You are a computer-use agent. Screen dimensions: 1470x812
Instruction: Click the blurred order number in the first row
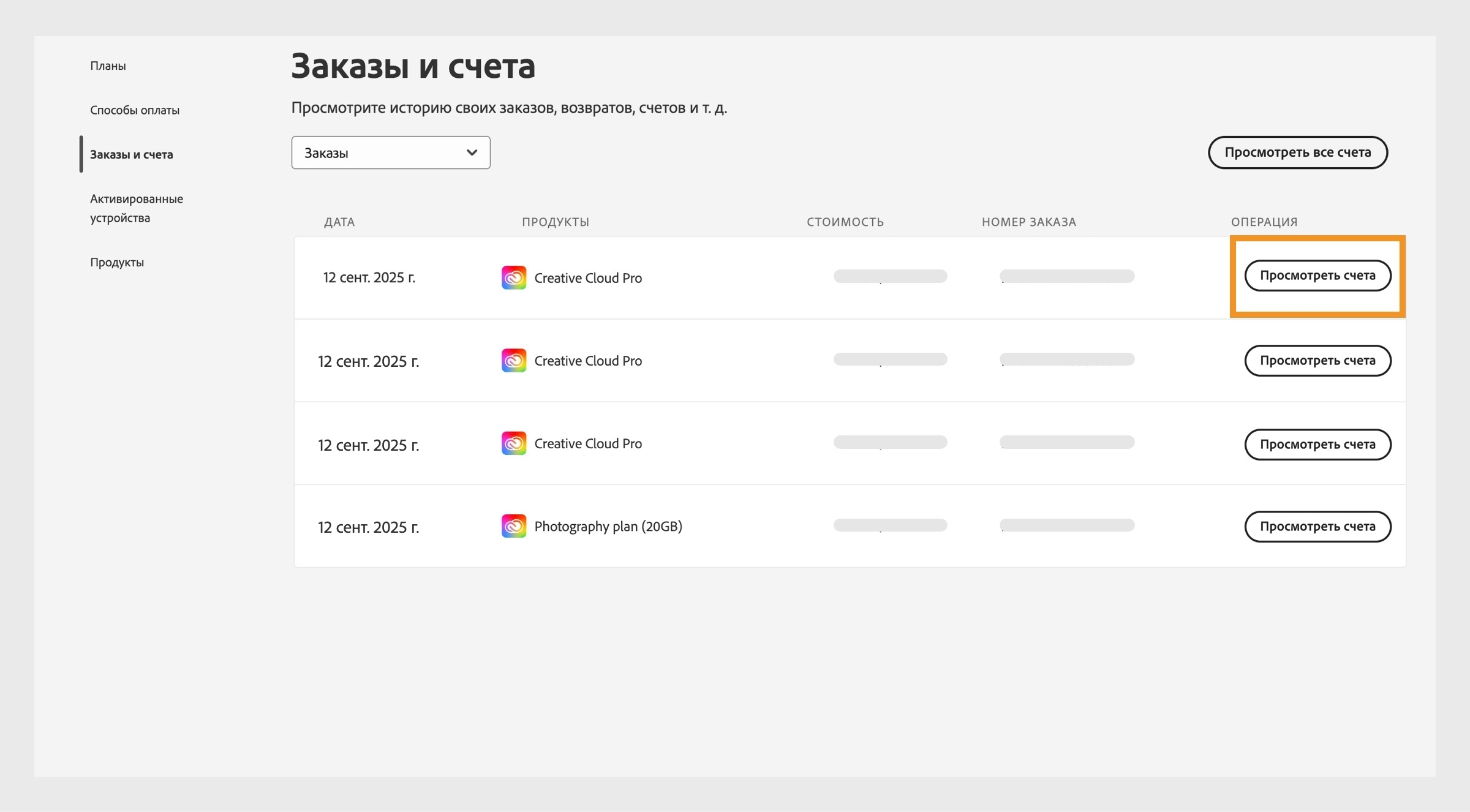[x=1067, y=276]
